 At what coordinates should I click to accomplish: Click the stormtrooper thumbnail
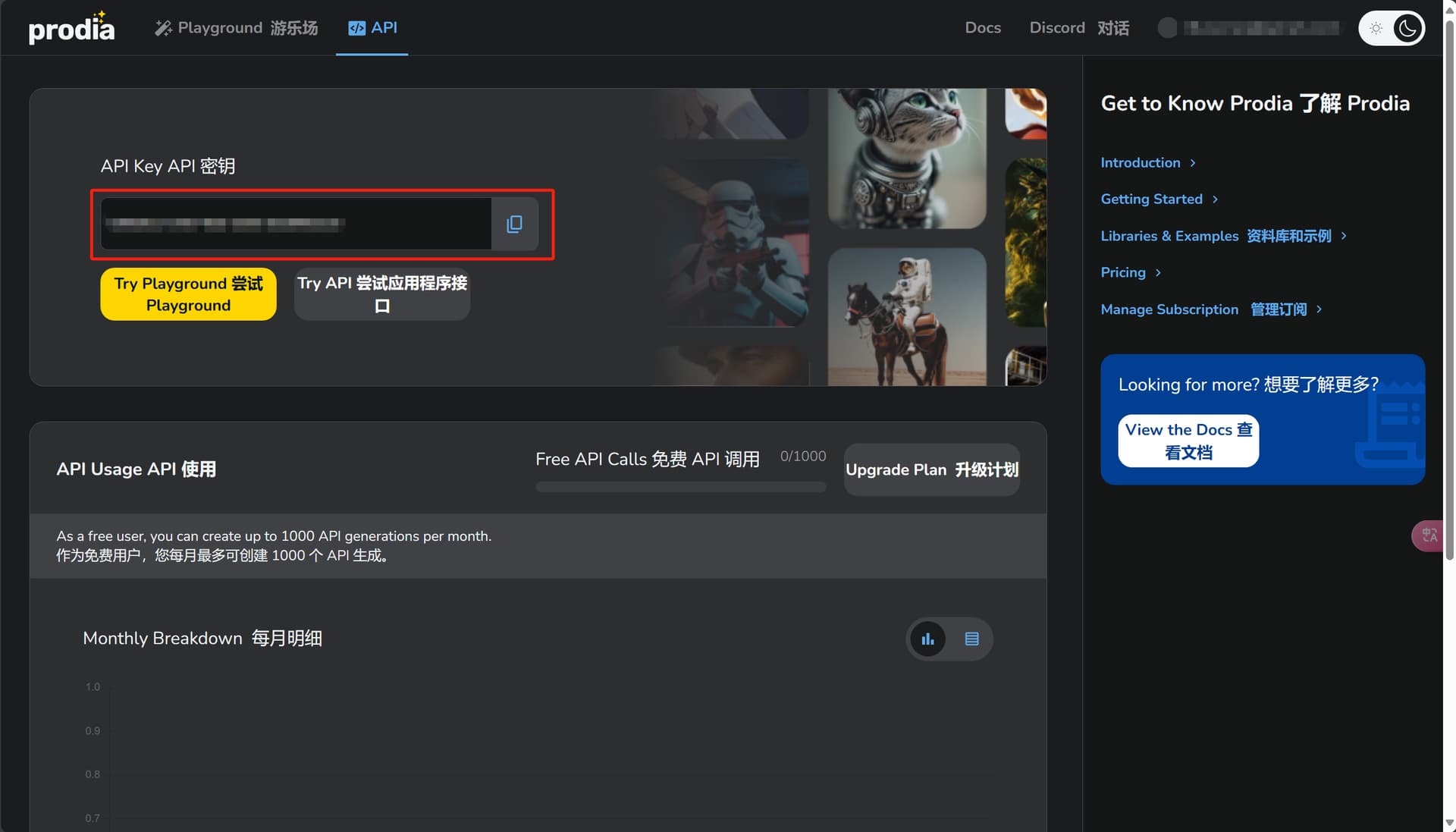(x=733, y=243)
